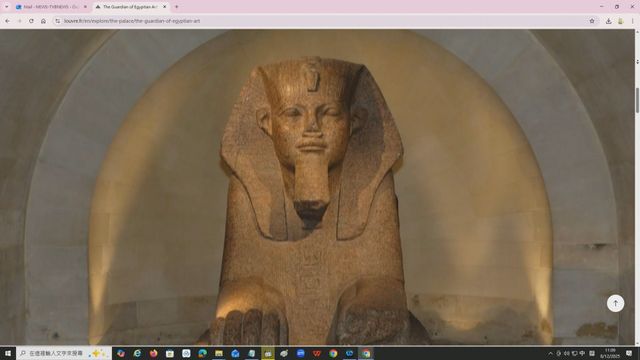The height and width of the screenshot is (360, 640).
Task: Open the input language indicator
Action: coord(582,353)
